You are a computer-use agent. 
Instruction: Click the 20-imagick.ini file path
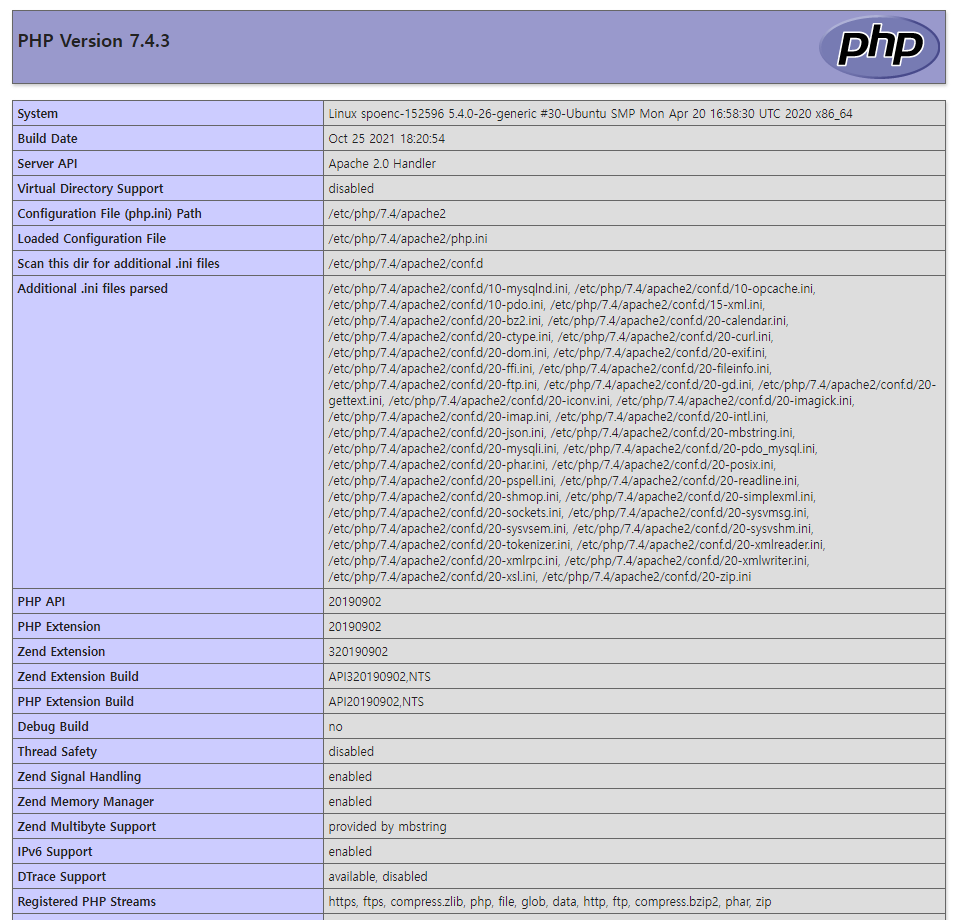735,401
